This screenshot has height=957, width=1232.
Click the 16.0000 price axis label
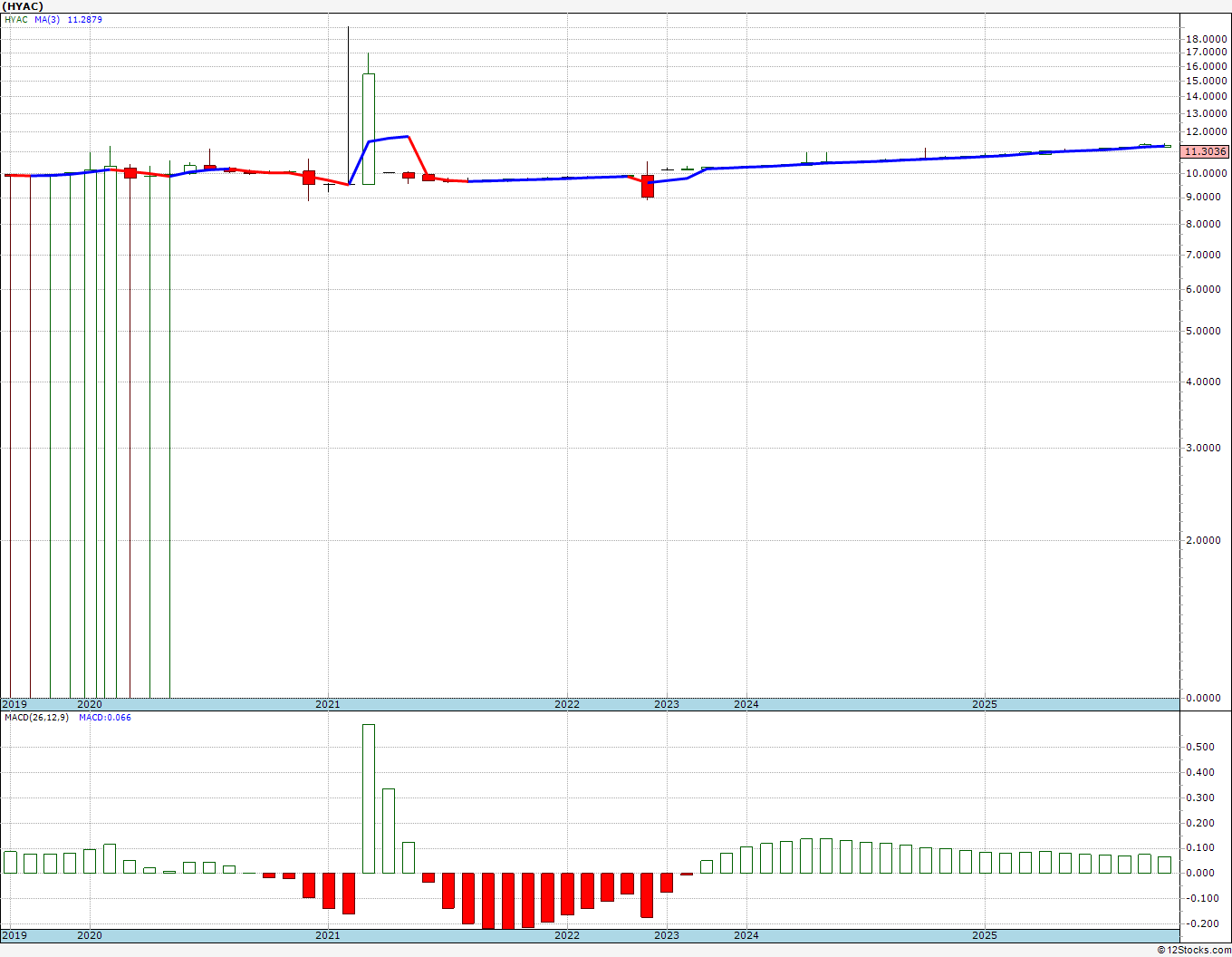[1207, 66]
